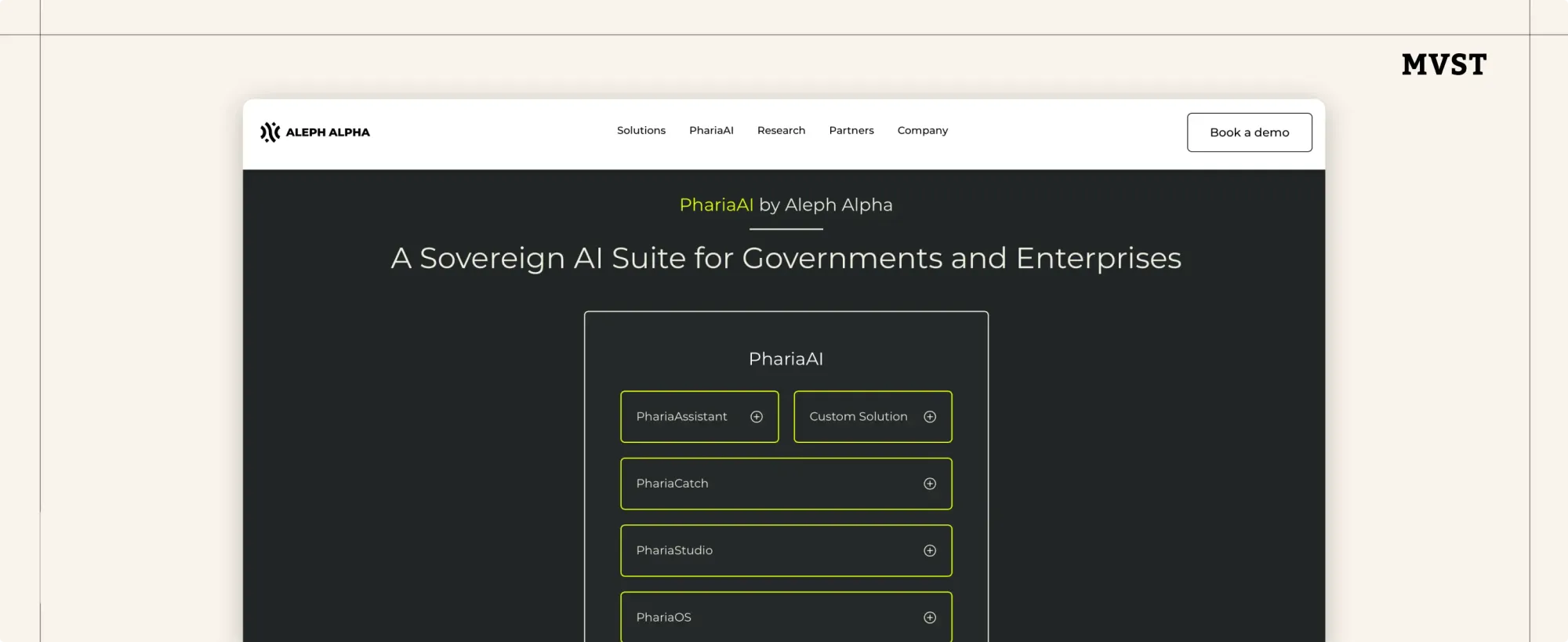Click the Book a demo button
The width and height of the screenshot is (1568, 642).
coord(1249,132)
